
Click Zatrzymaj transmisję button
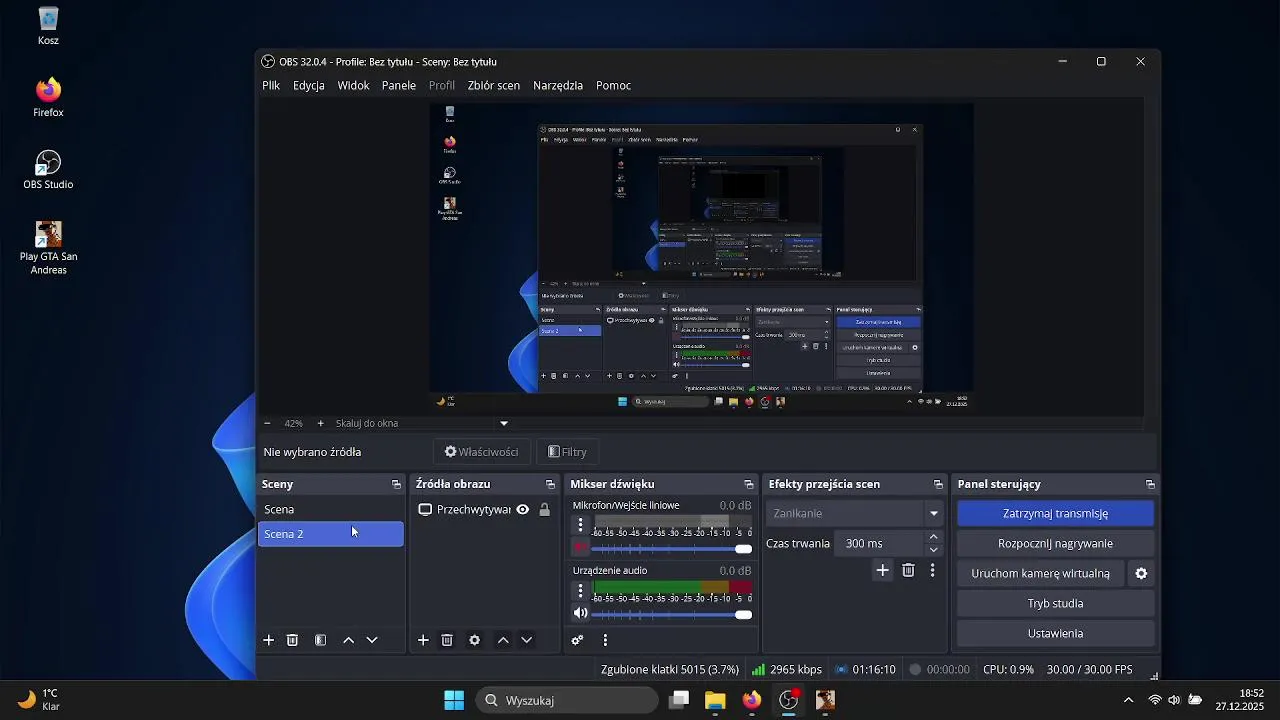click(x=1055, y=514)
